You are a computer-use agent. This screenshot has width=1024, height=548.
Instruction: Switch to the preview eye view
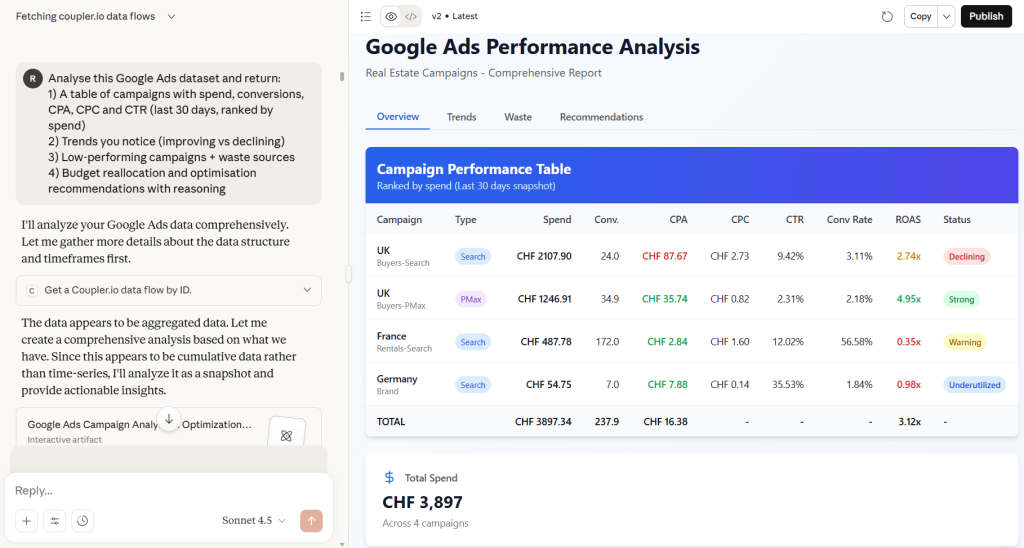pos(391,16)
